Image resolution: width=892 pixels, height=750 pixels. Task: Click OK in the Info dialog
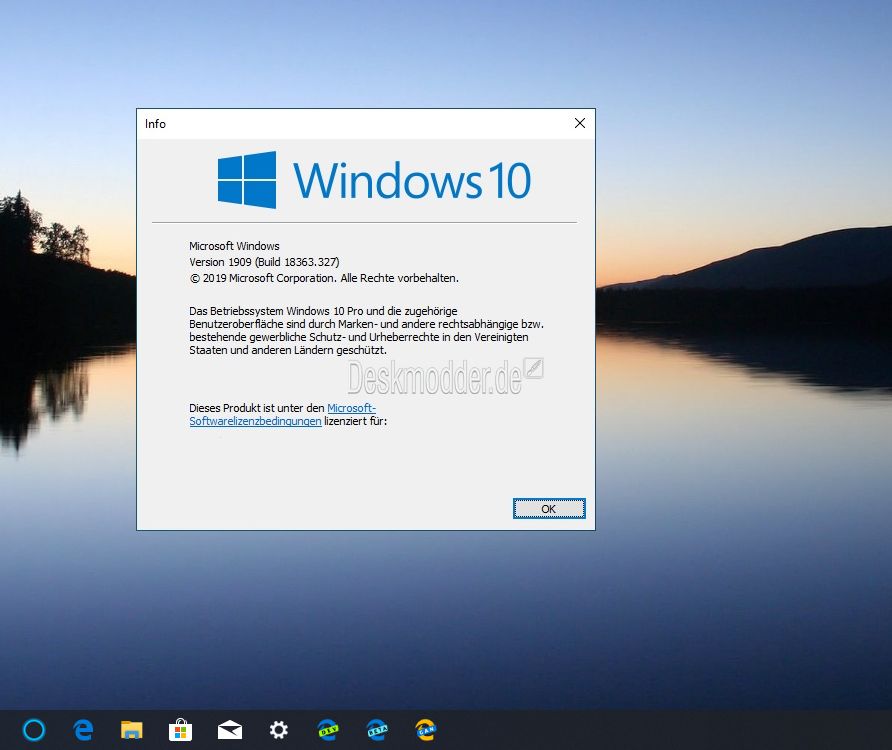click(x=549, y=509)
